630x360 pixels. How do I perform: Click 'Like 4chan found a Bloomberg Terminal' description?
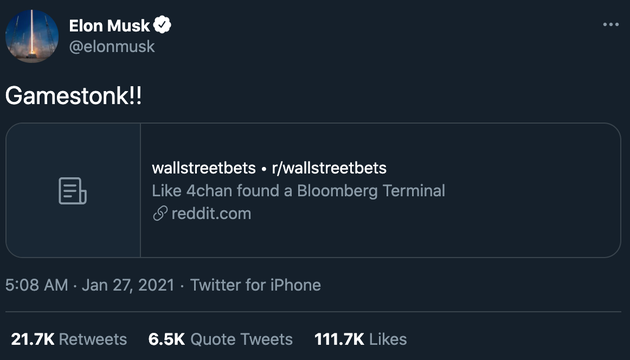click(x=299, y=191)
